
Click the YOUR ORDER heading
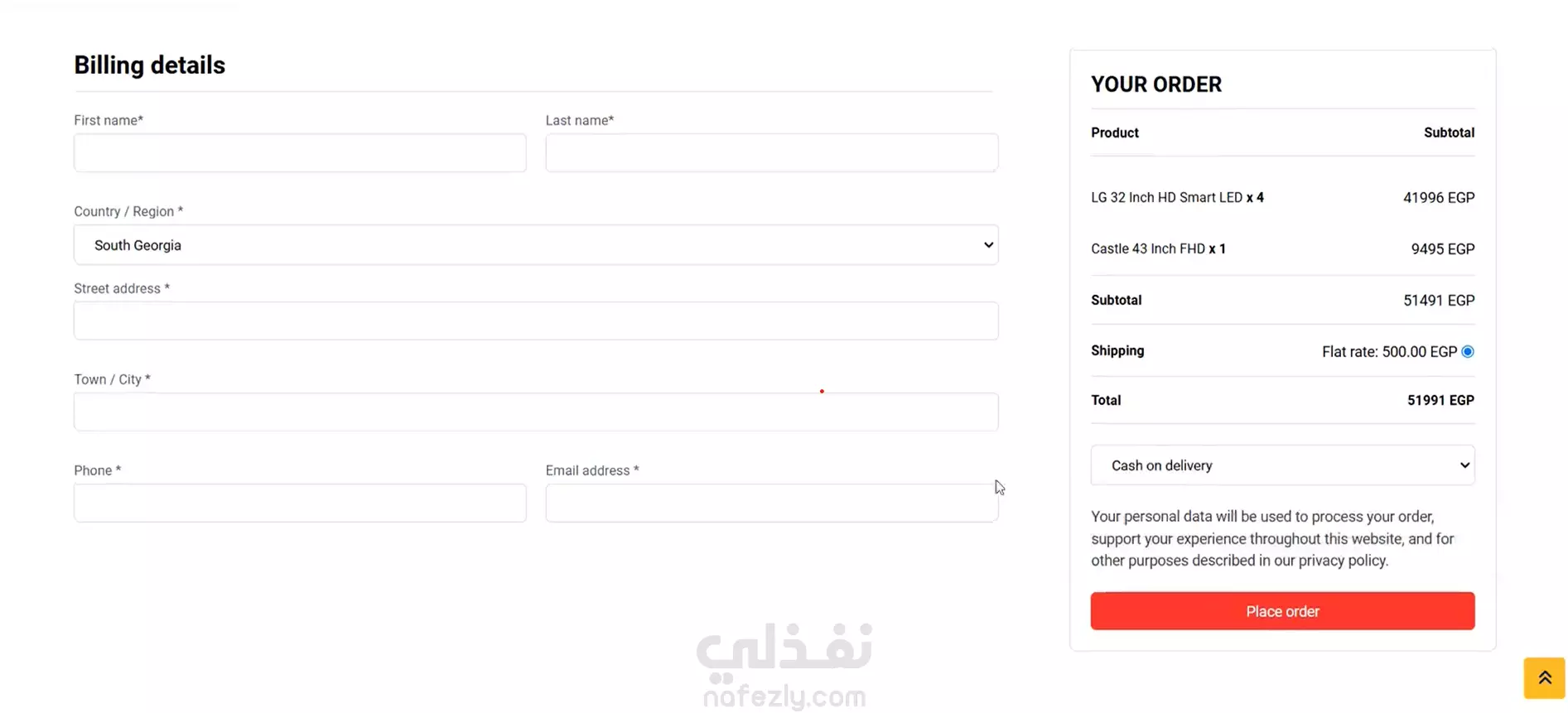point(1156,84)
